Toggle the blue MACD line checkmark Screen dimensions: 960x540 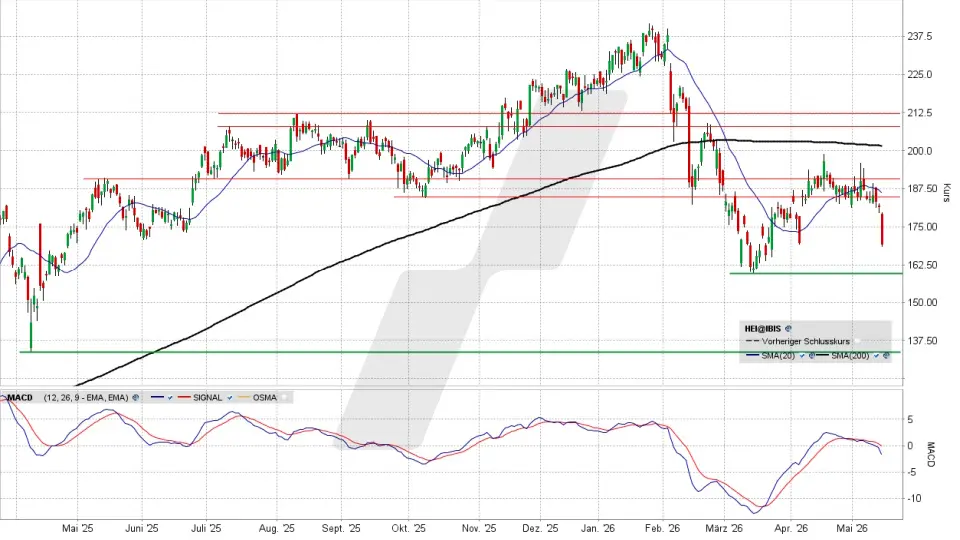[170, 397]
